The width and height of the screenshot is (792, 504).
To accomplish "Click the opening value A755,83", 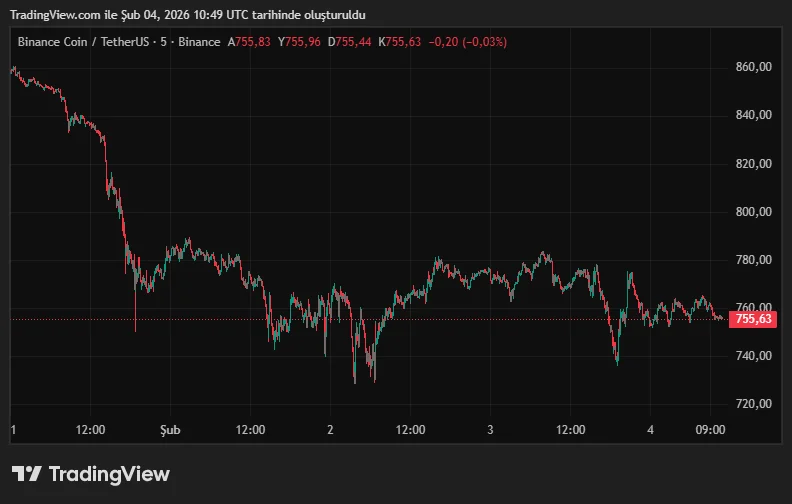I will pyautogui.click(x=249, y=42).
